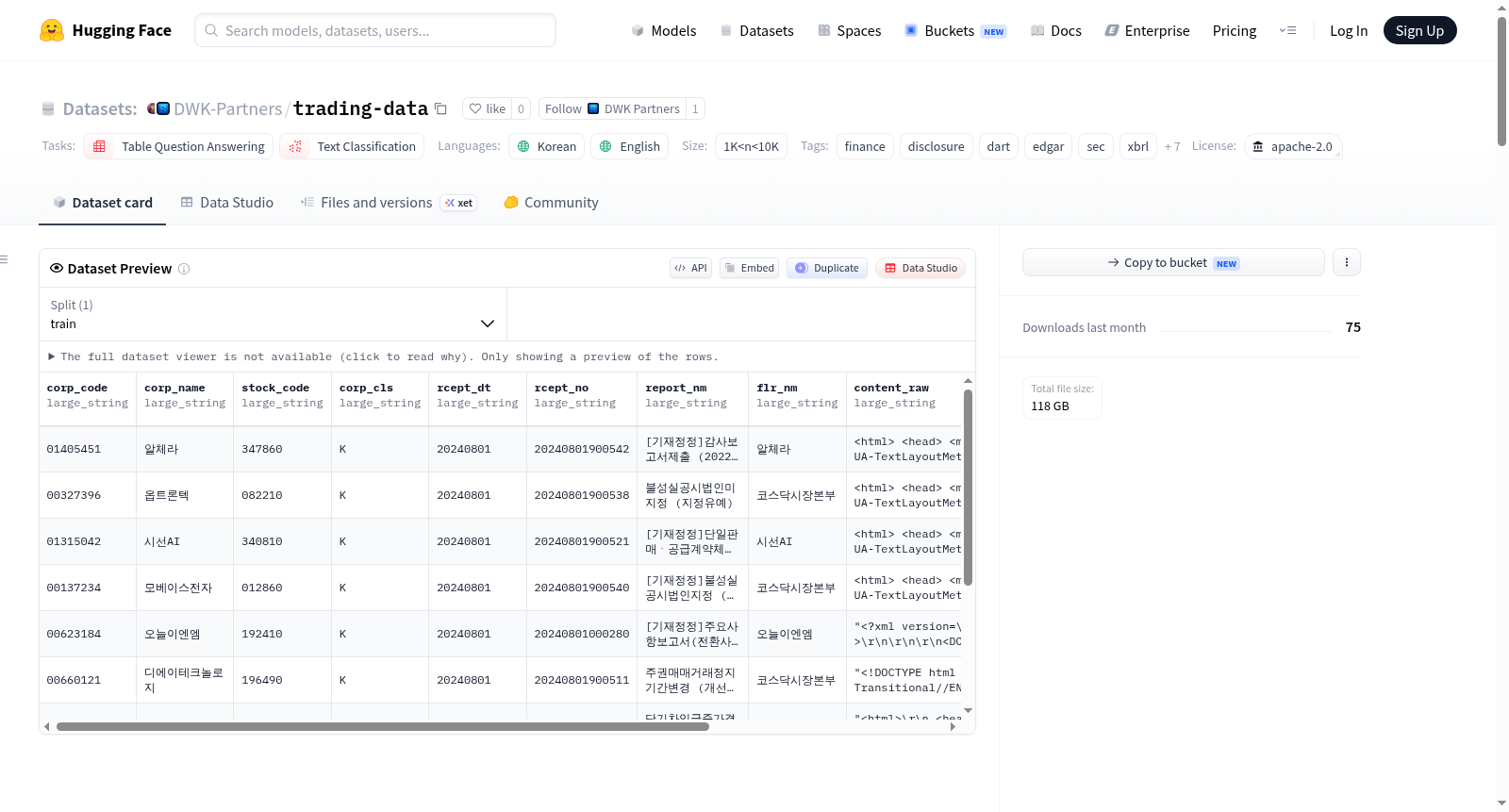Image resolution: width=1509 pixels, height=812 pixels.
Task: Show the +7 additional tags
Action: (1172, 146)
